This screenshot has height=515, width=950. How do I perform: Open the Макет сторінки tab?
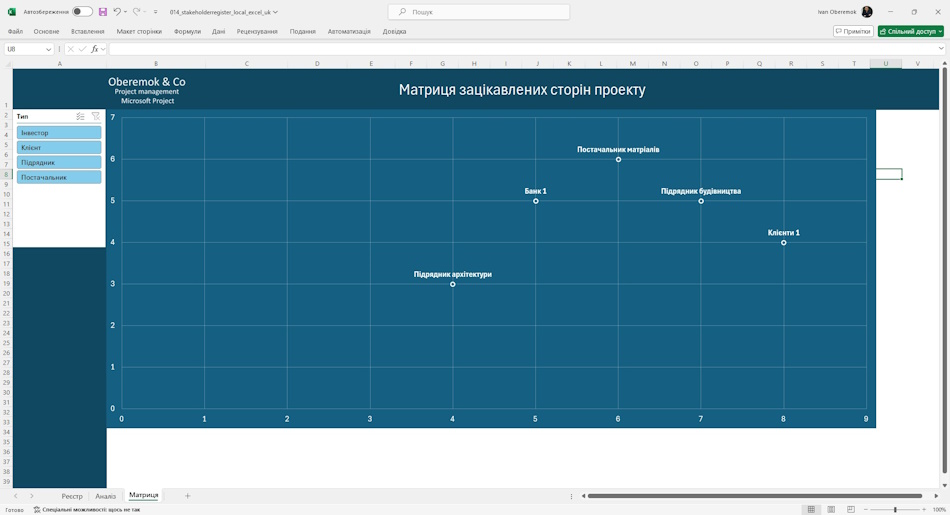(139, 32)
